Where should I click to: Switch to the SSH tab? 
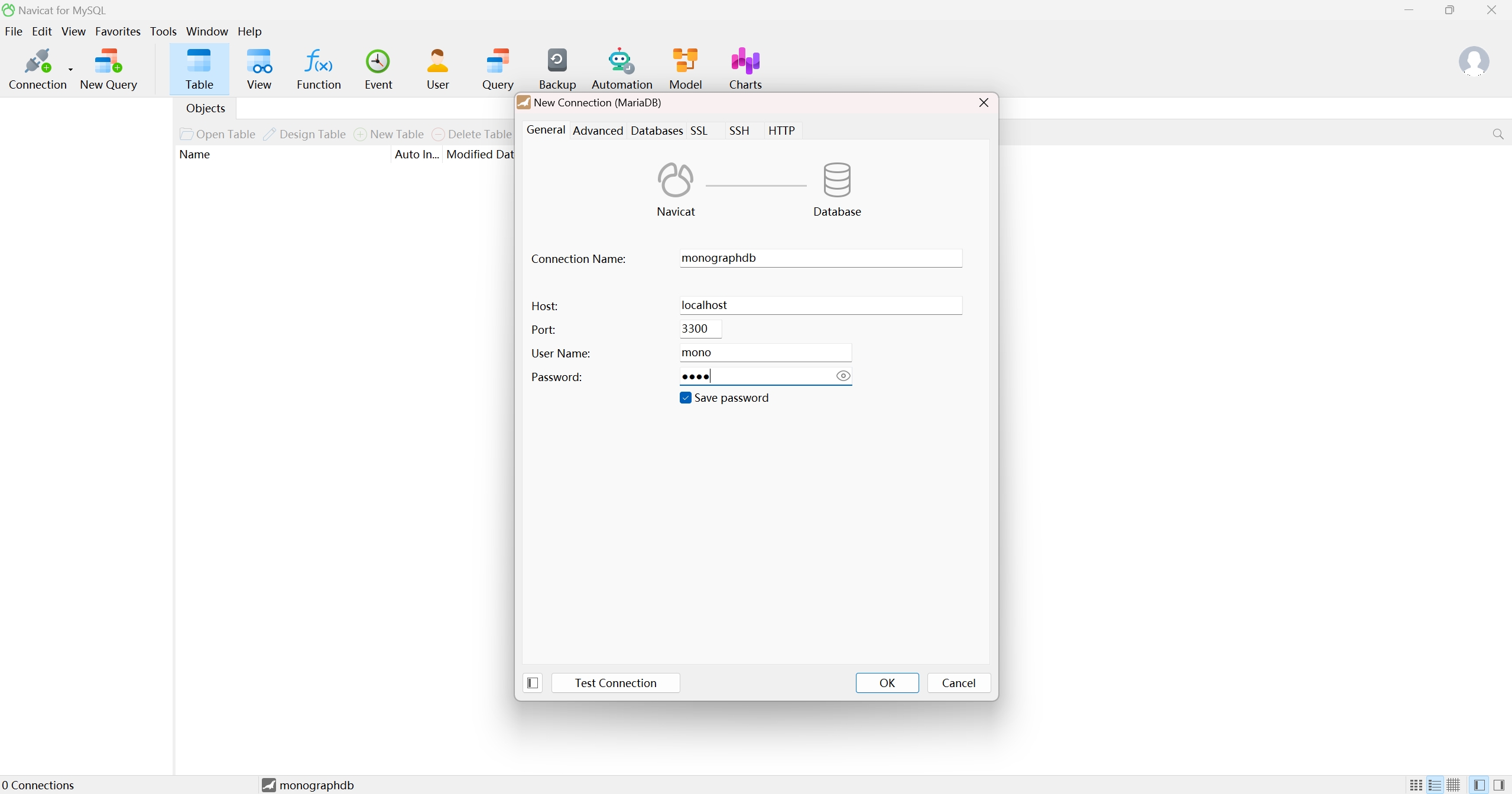[x=739, y=131]
